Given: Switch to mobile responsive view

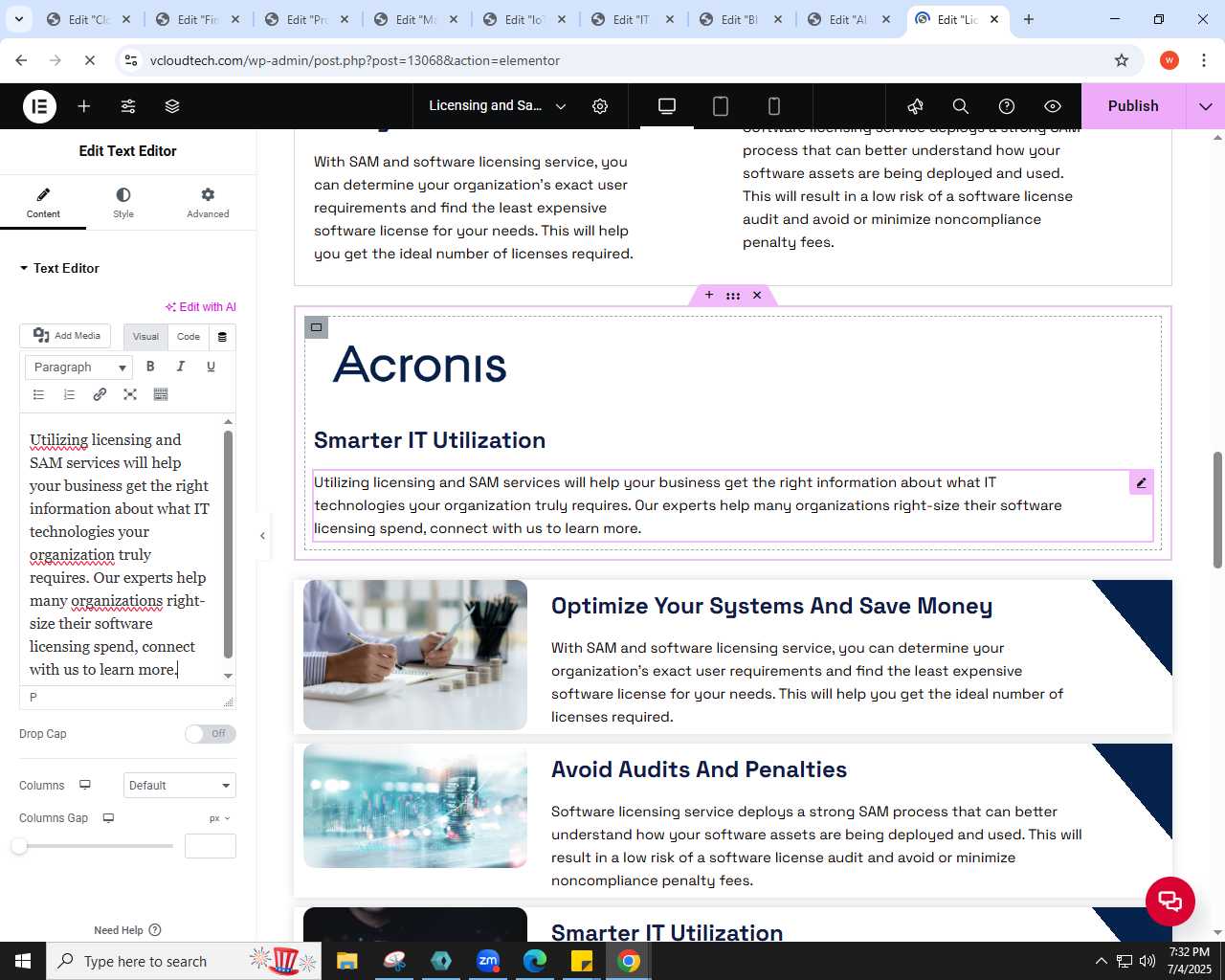Looking at the screenshot, I should pyautogui.click(x=774, y=106).
